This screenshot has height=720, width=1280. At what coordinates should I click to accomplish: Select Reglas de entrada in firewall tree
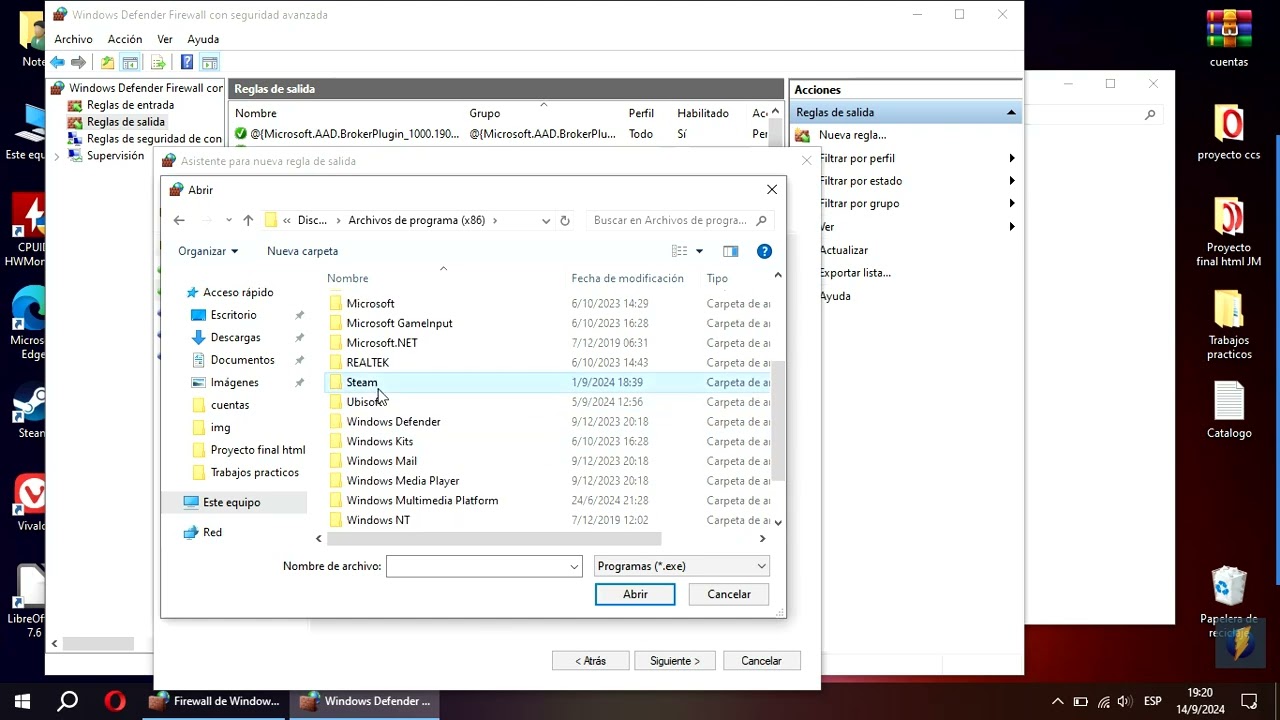click(x=130, y=105)
